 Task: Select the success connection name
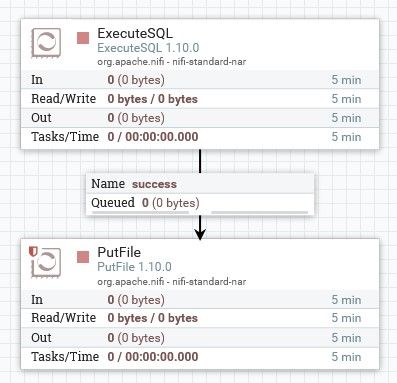coord(154,184)
